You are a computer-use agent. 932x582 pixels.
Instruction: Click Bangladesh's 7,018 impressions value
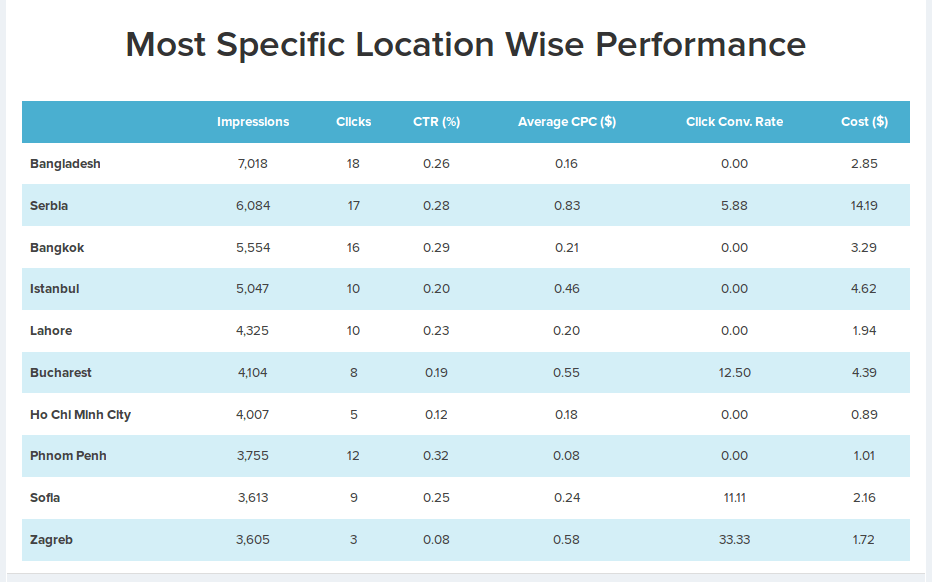[253, 164]
